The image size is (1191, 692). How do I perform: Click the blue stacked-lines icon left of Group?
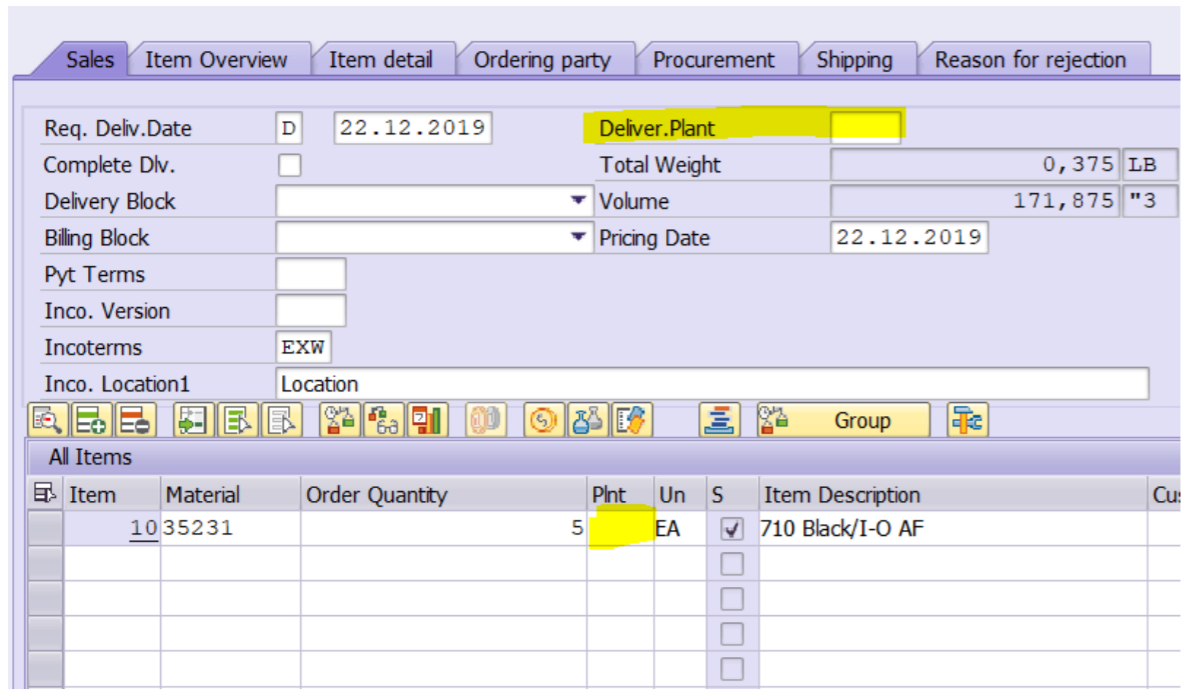719,421
